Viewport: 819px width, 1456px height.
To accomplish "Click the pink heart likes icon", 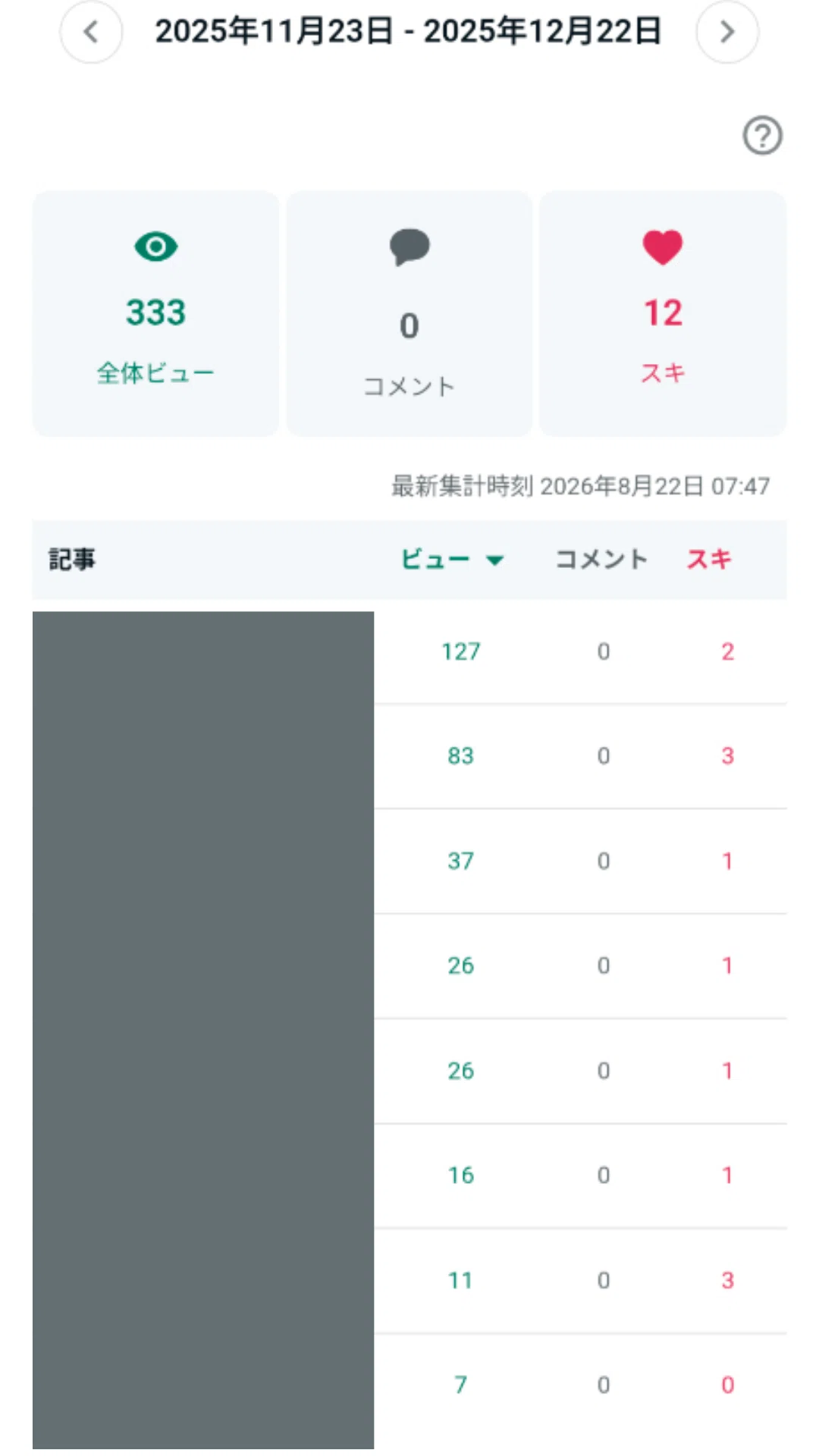I will click(x=663, y=247).
